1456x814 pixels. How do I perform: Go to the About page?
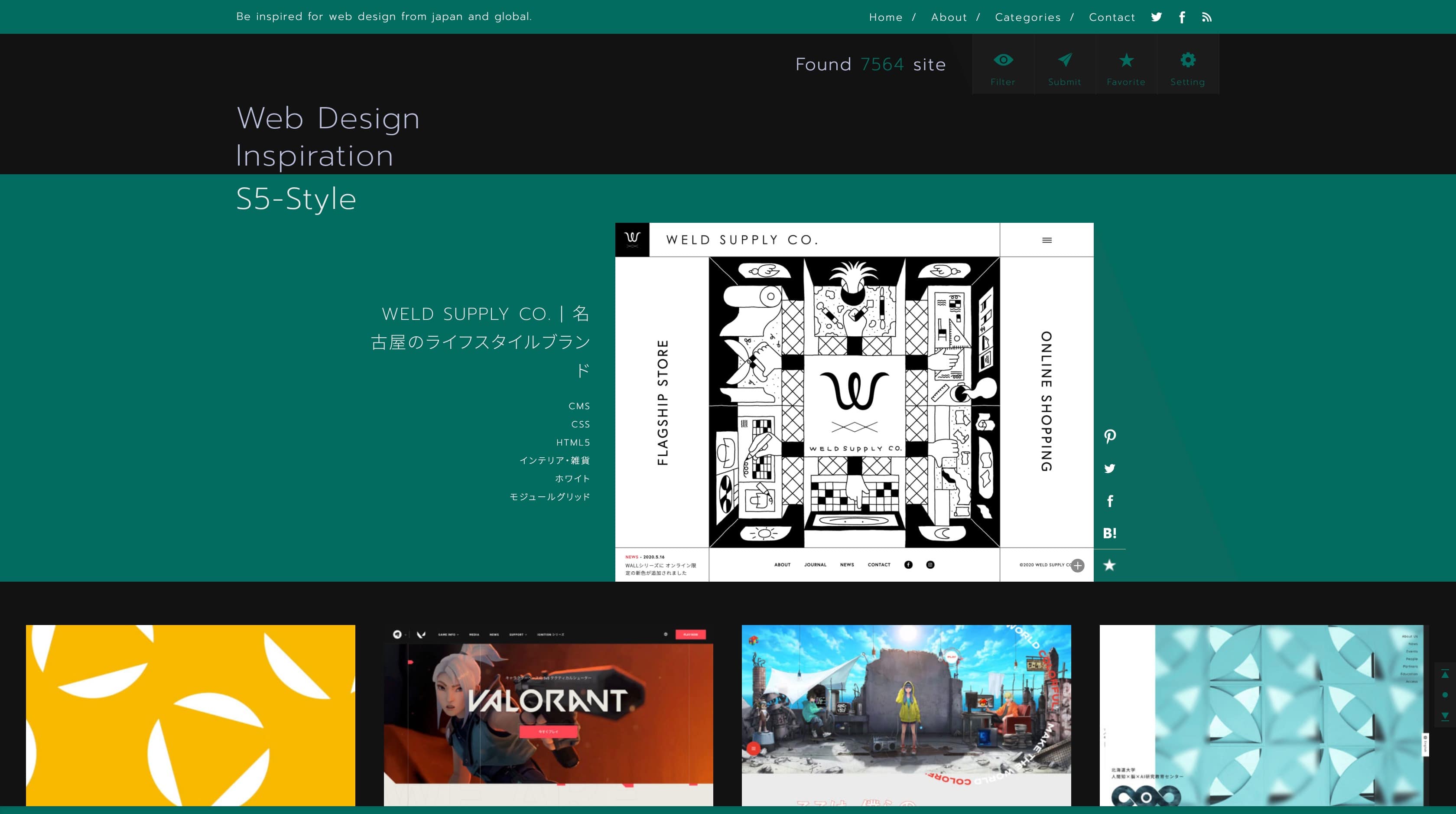point(949,17)
